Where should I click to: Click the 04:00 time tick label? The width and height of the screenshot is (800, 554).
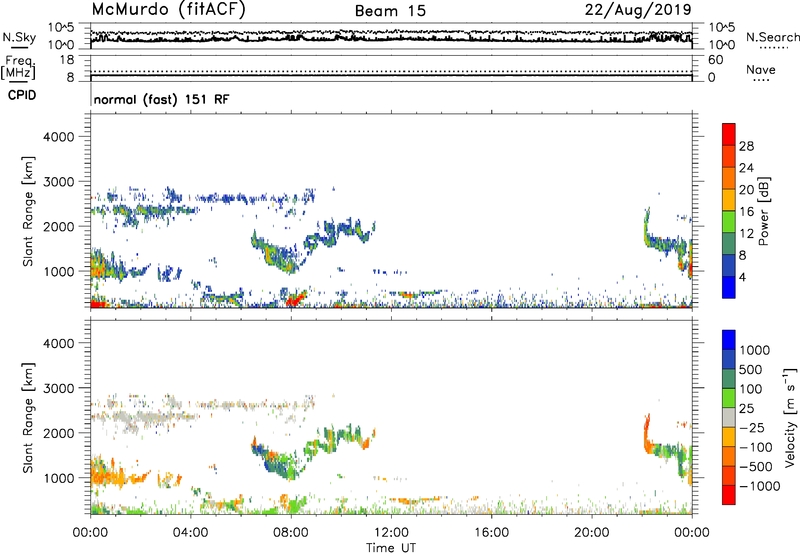pyautogui.click(x=190, y=533)
